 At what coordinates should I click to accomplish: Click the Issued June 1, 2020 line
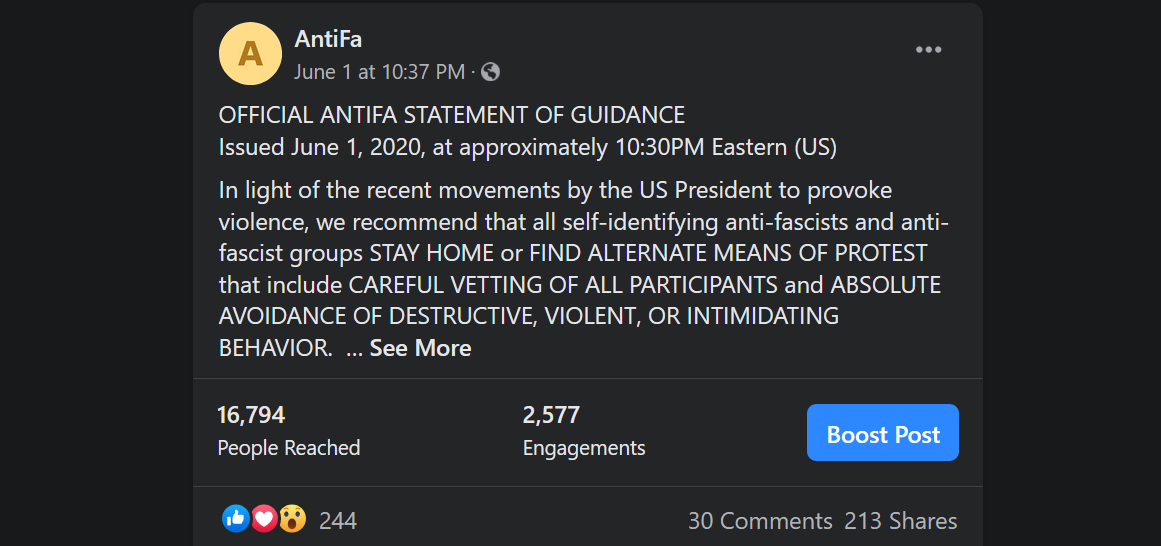(x=527, y=148)
